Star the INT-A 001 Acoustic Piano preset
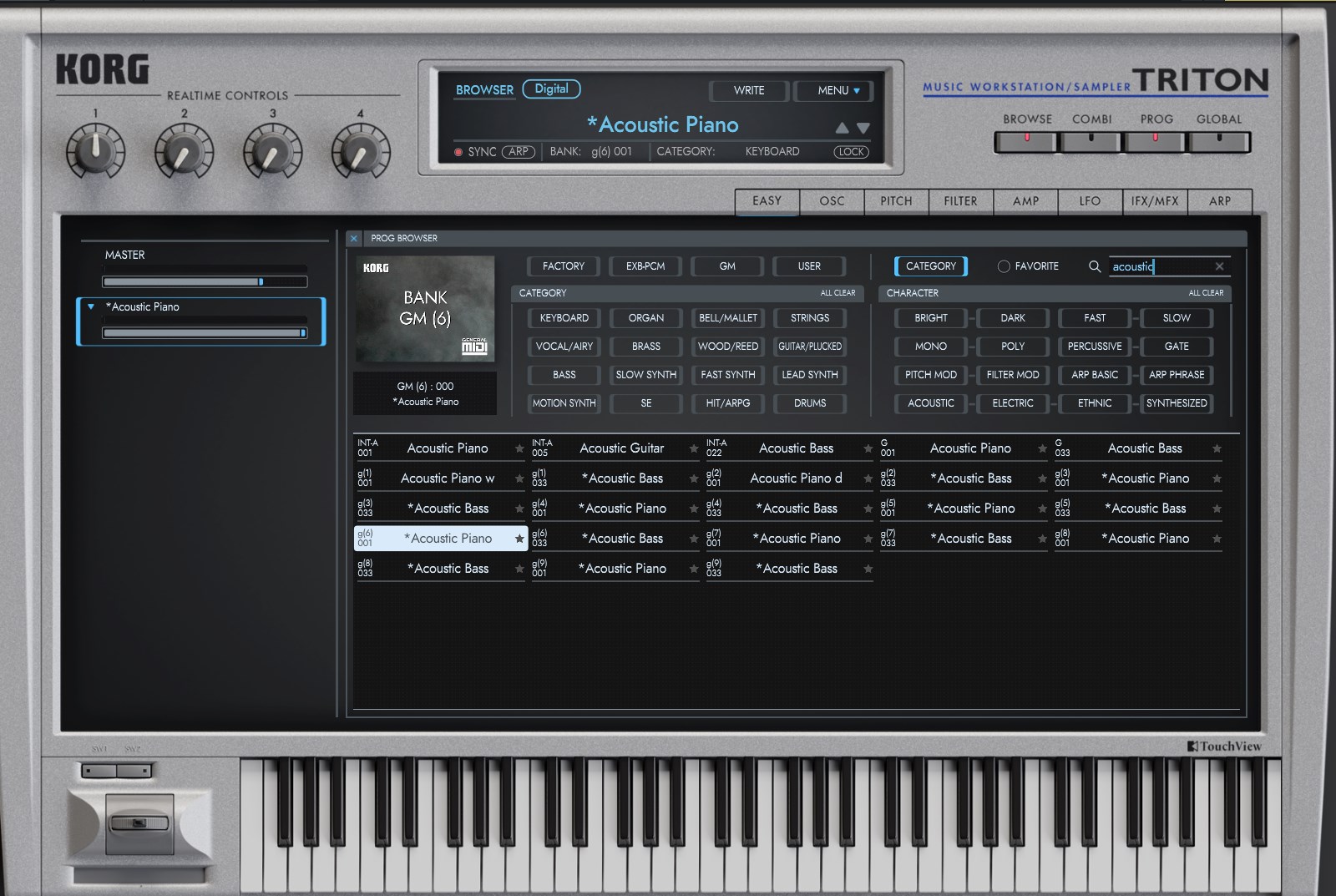 tap(519, 448)
